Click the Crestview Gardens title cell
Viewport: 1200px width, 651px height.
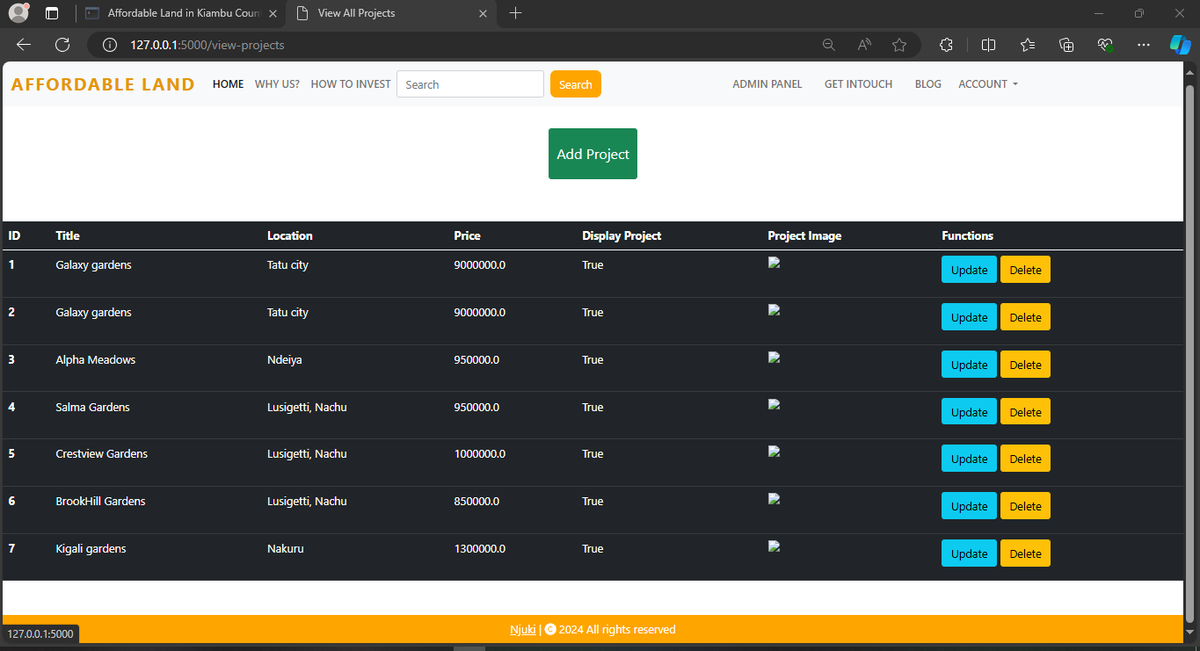coord(102,454)
